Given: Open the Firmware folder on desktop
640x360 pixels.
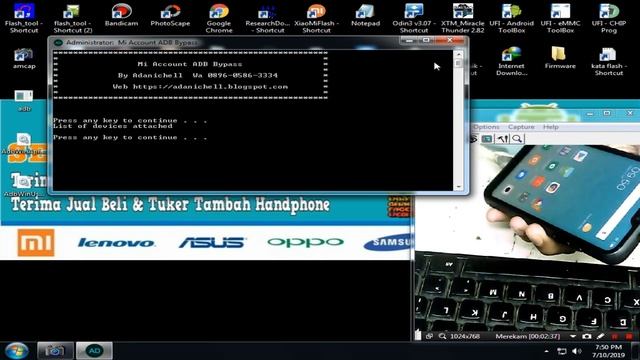Looking at the screenshot, I should tap(560, 58).
